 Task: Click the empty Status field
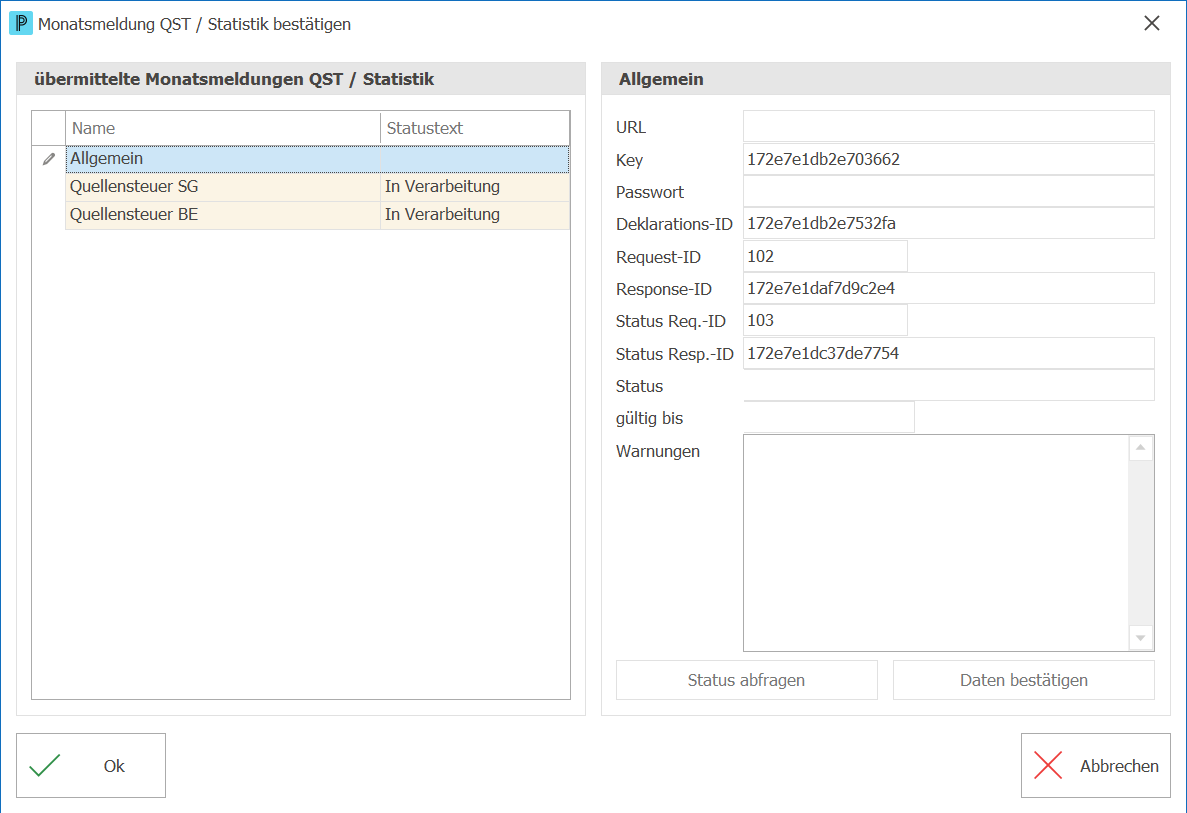click(949, 385)
